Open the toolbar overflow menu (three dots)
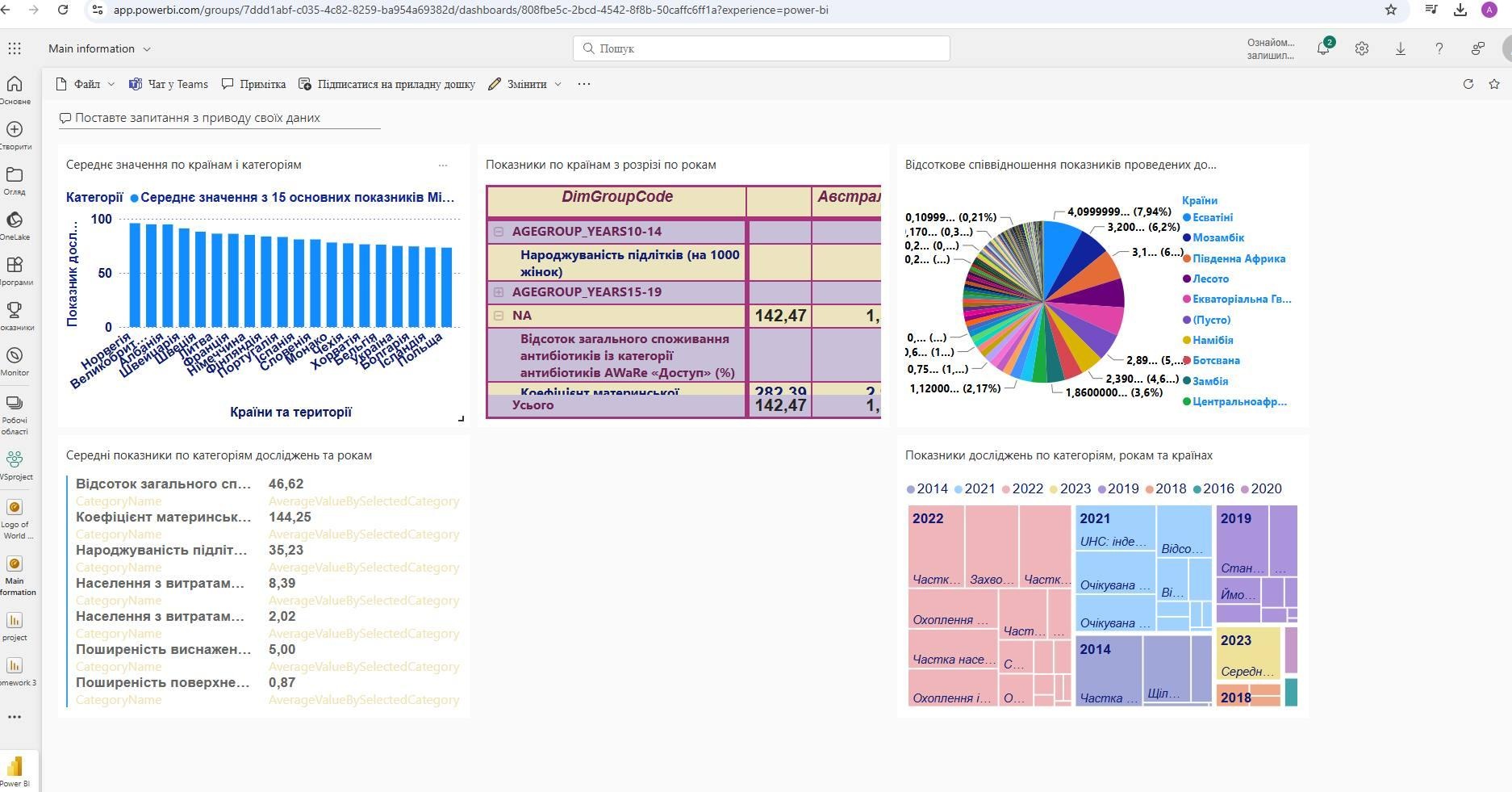The image size is (1512, 792). coord(583,84)
